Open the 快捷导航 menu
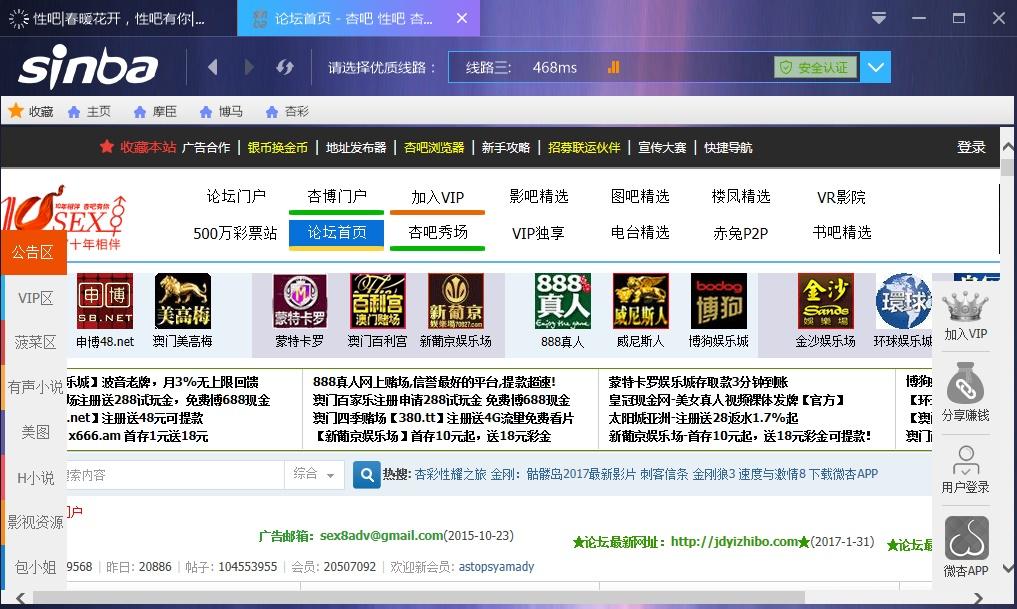 [x=728, y=147]
